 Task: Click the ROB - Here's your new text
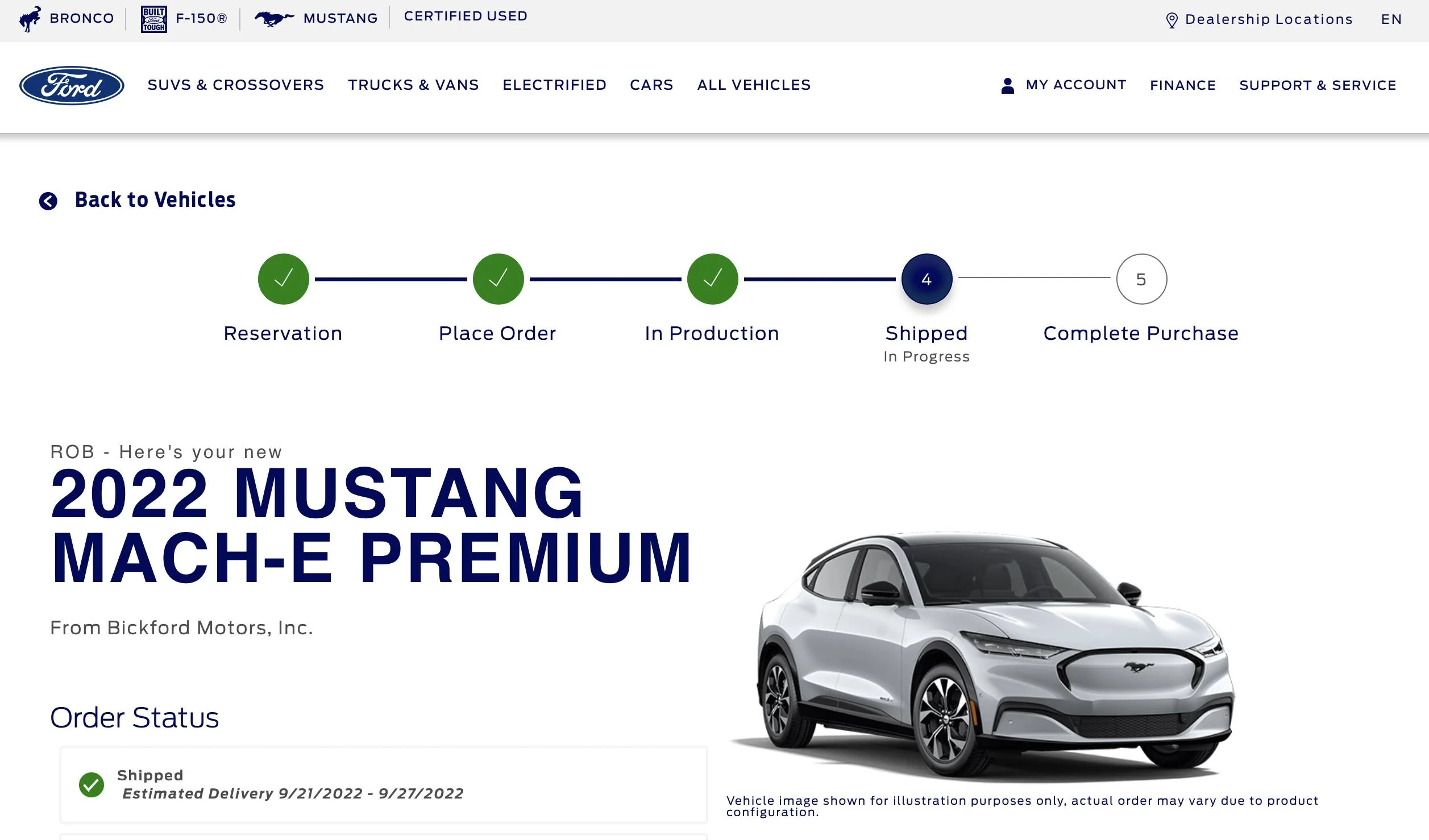(x=166, y=452)
